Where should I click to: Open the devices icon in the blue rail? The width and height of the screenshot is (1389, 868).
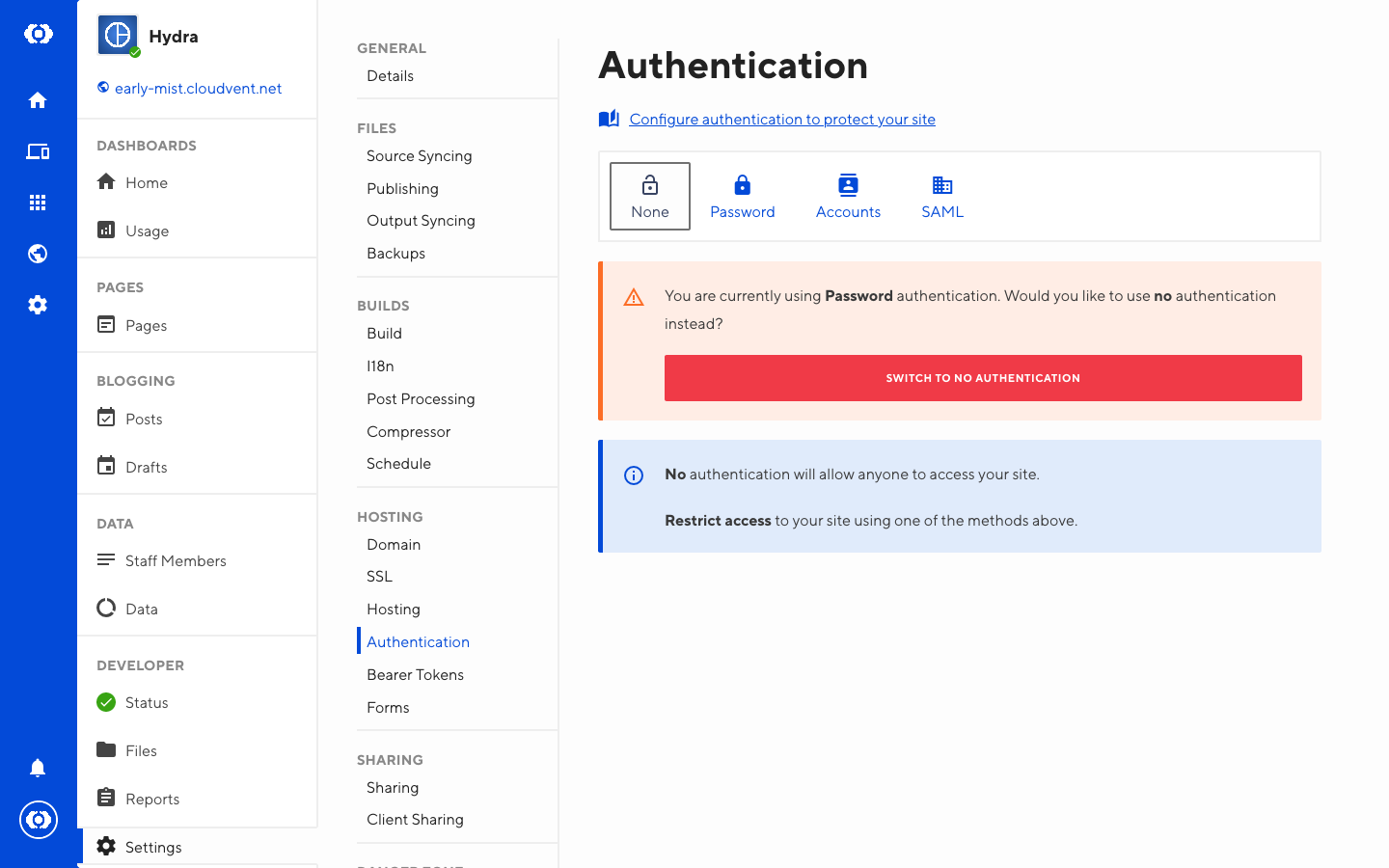[38, 151]
